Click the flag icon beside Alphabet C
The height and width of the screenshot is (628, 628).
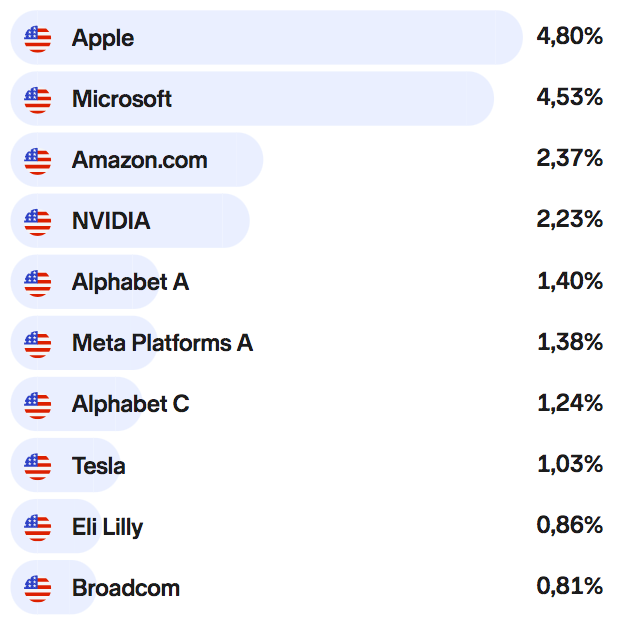pyautogui.click(x=37, y=404)
